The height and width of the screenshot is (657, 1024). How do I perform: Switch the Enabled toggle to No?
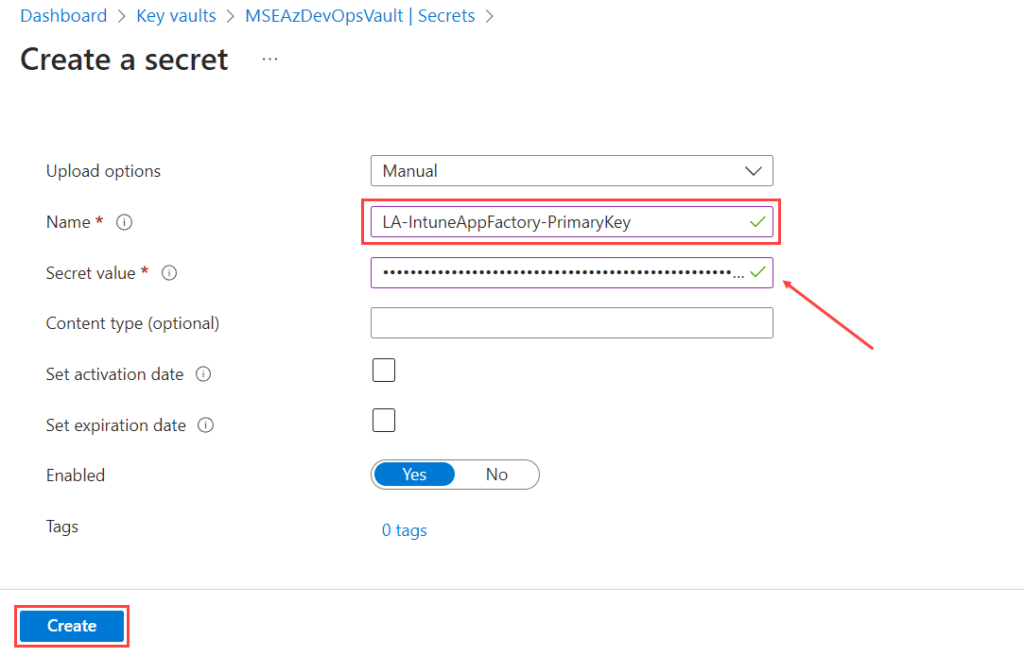click(x=496, y=474)
